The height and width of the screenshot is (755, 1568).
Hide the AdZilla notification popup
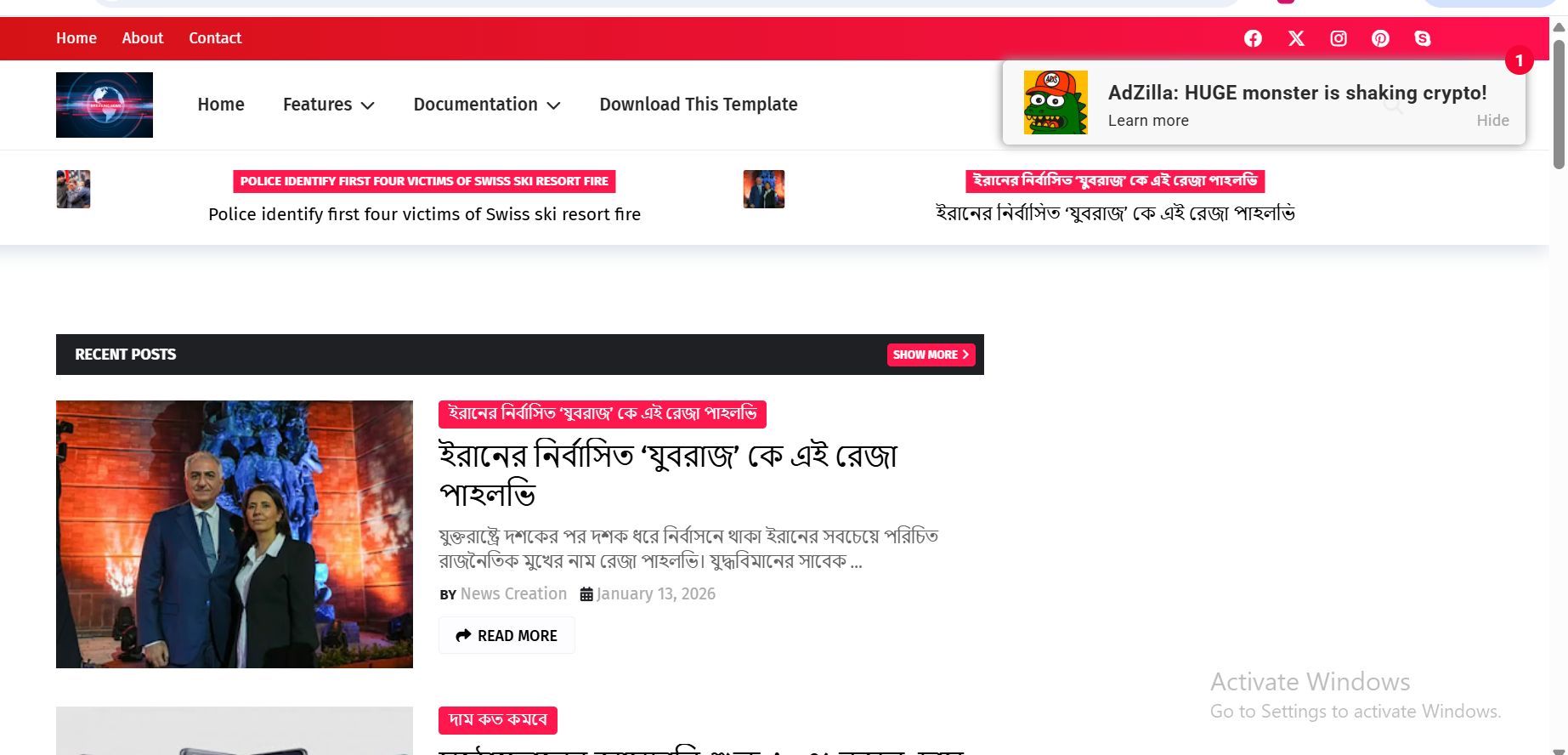pyautogui.click(x=1492, y=121)
